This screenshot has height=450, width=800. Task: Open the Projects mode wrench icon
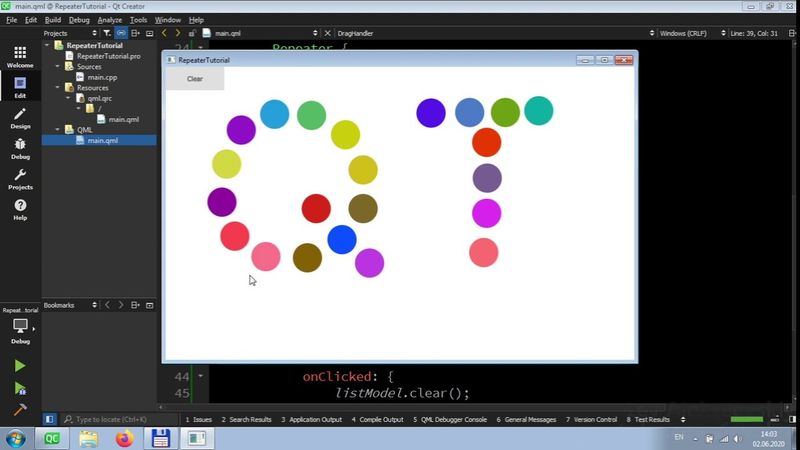click(x=19, y=179)
